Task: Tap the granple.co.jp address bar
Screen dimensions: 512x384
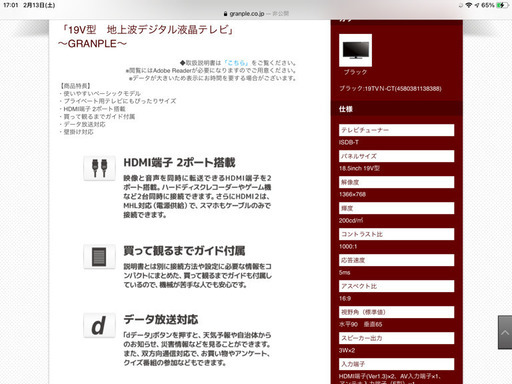Action: tap(256, 14)
